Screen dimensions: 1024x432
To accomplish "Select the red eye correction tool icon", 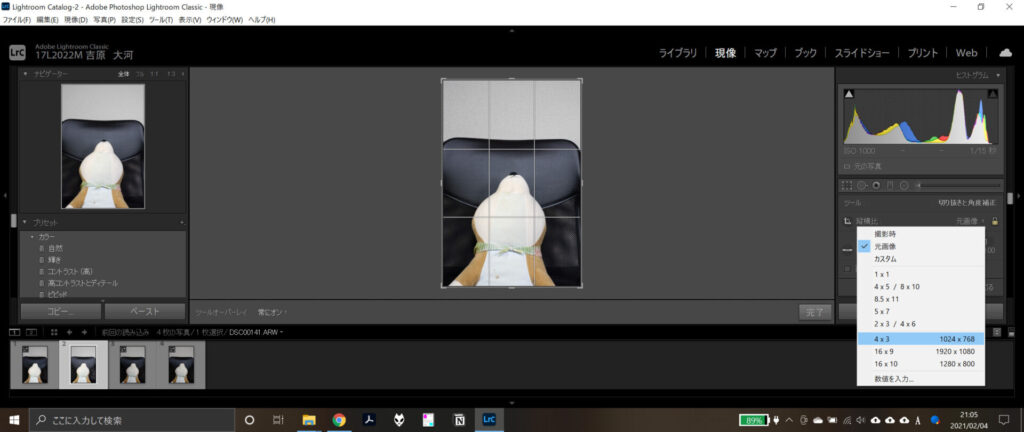I will pos(876,185).
